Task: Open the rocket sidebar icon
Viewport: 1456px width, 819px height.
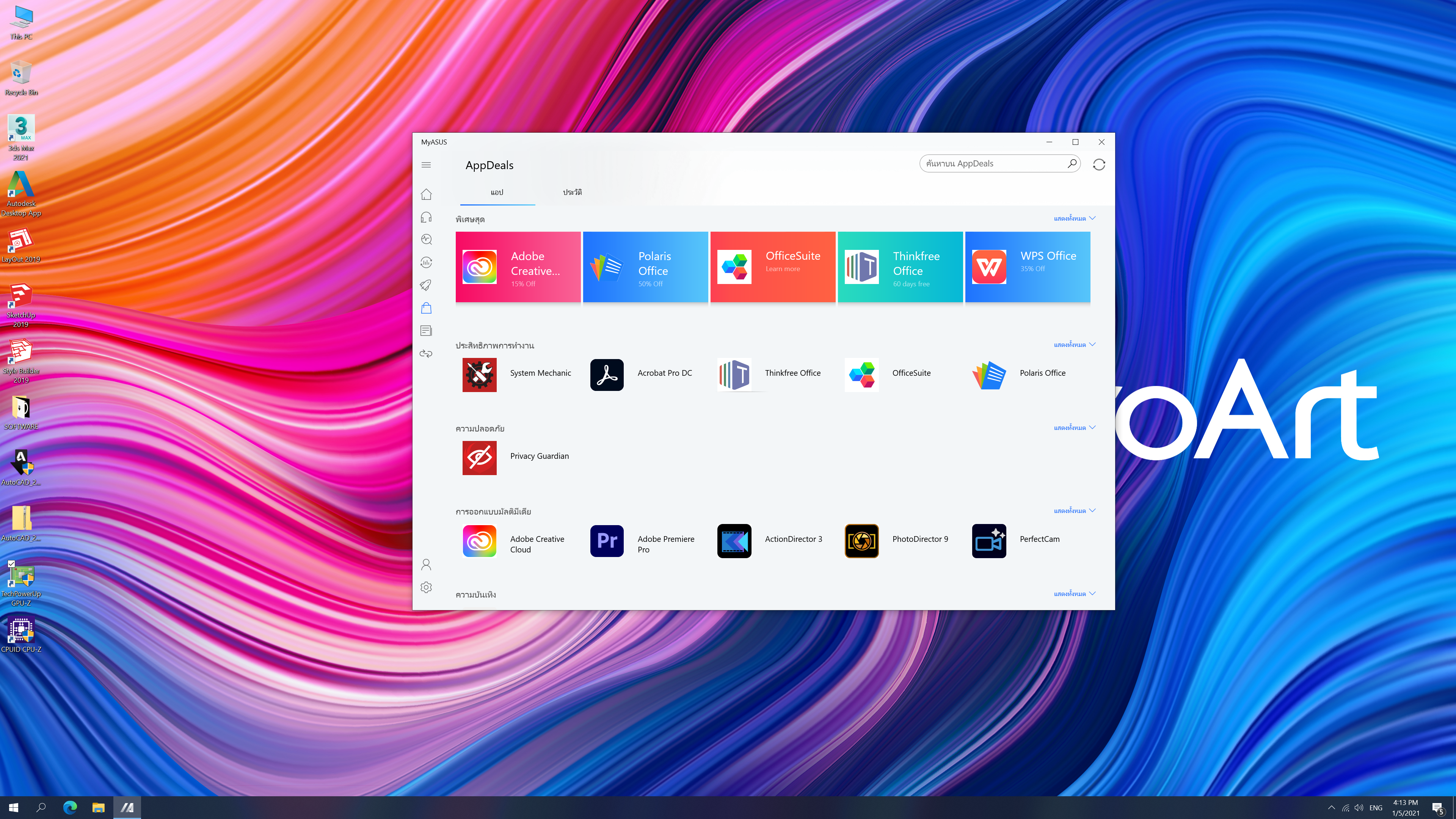Action: coord(426,285)
